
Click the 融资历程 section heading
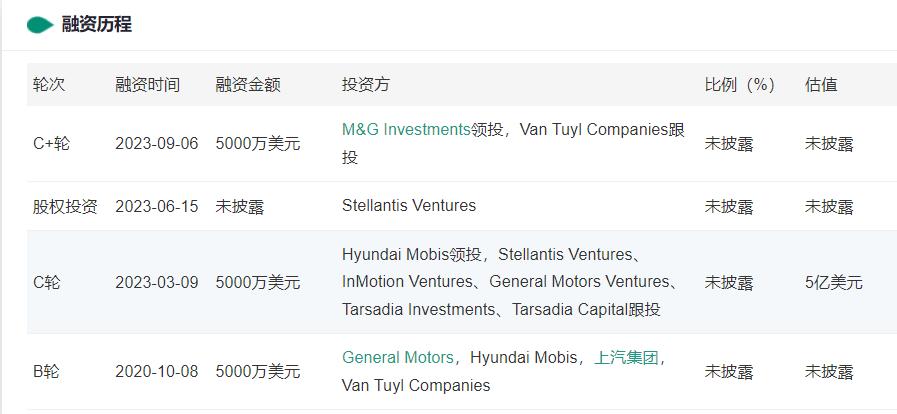click(x=96, y=25)
